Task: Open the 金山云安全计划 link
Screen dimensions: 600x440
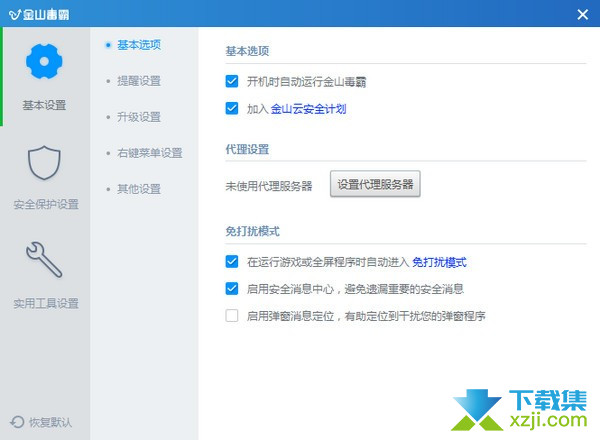Action: click(308, 109)
